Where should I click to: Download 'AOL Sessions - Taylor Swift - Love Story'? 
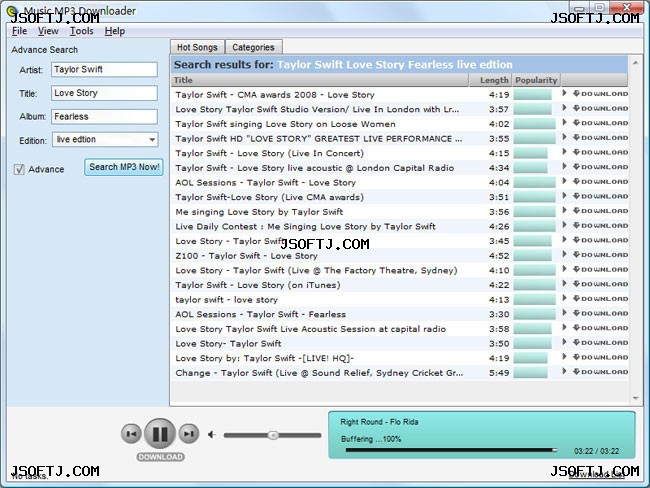(600, 182)
